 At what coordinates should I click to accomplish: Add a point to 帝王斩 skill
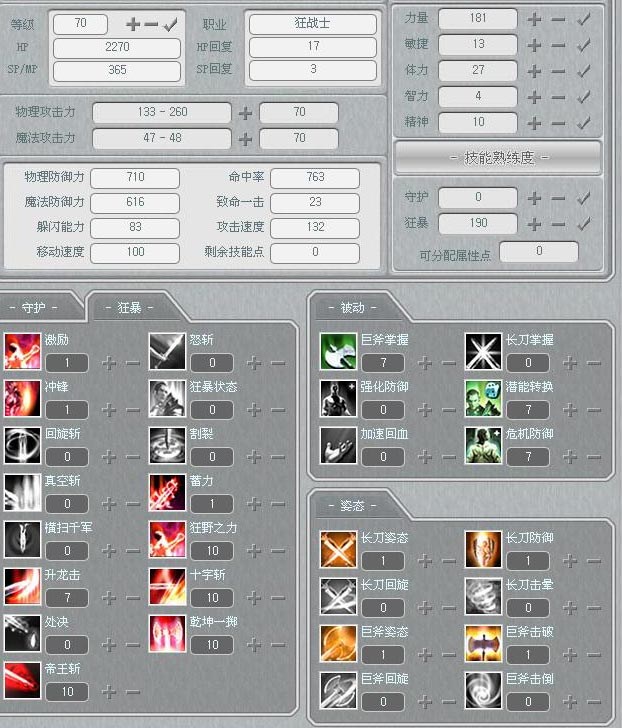click(109, 692)
